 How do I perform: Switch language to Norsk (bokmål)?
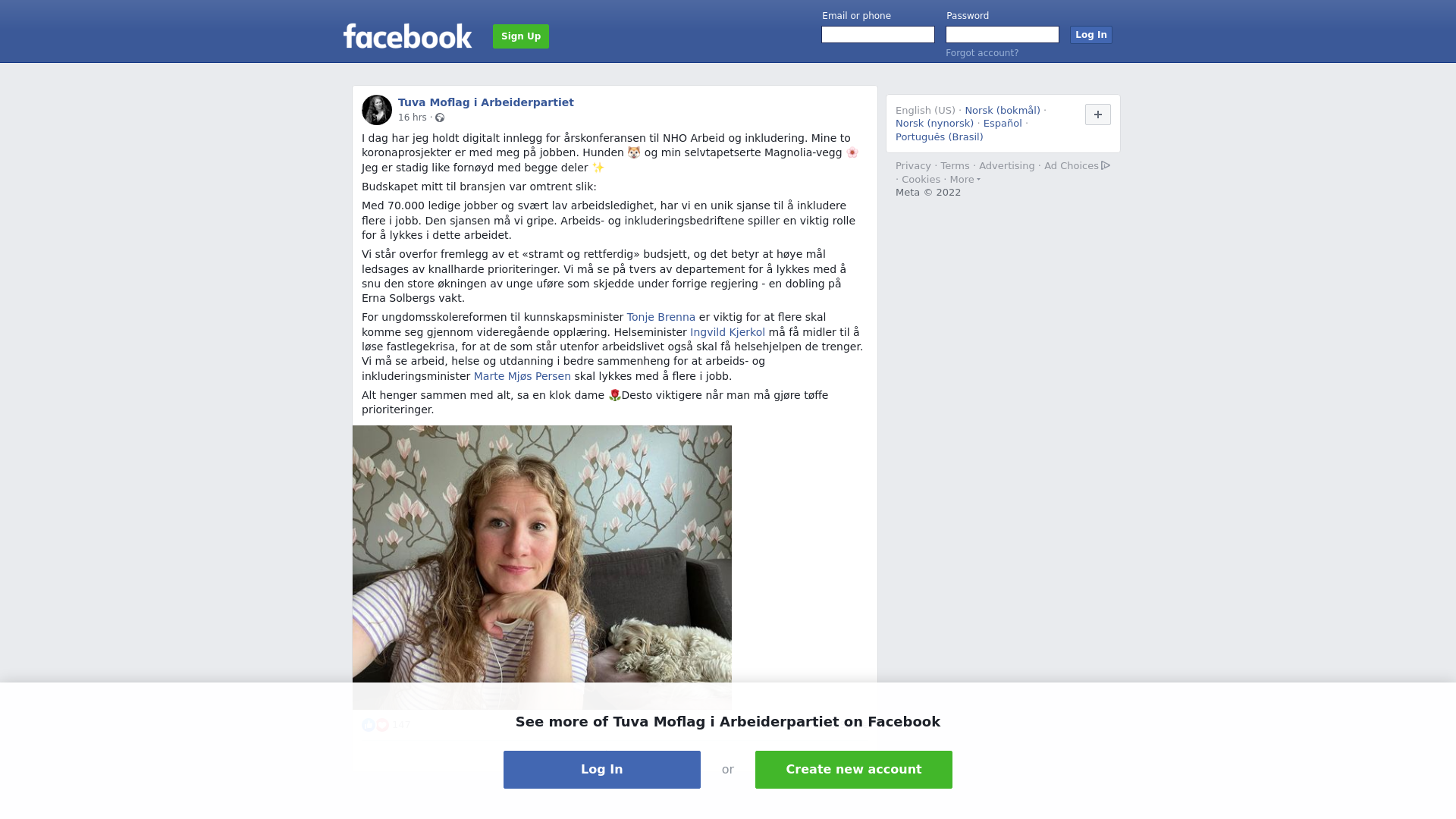[1003, 111]
